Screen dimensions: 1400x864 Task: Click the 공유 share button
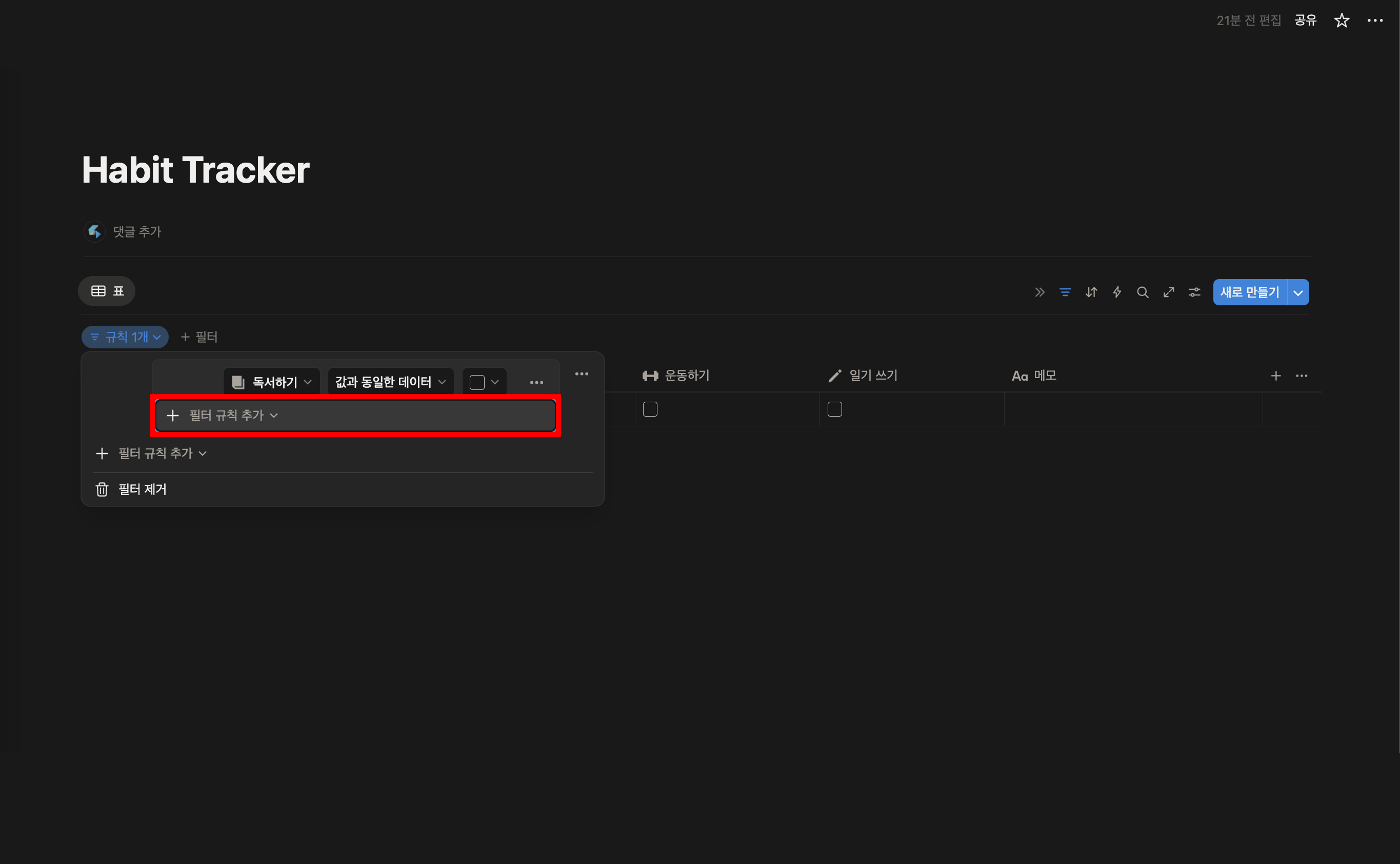(x=1305, y=21)
